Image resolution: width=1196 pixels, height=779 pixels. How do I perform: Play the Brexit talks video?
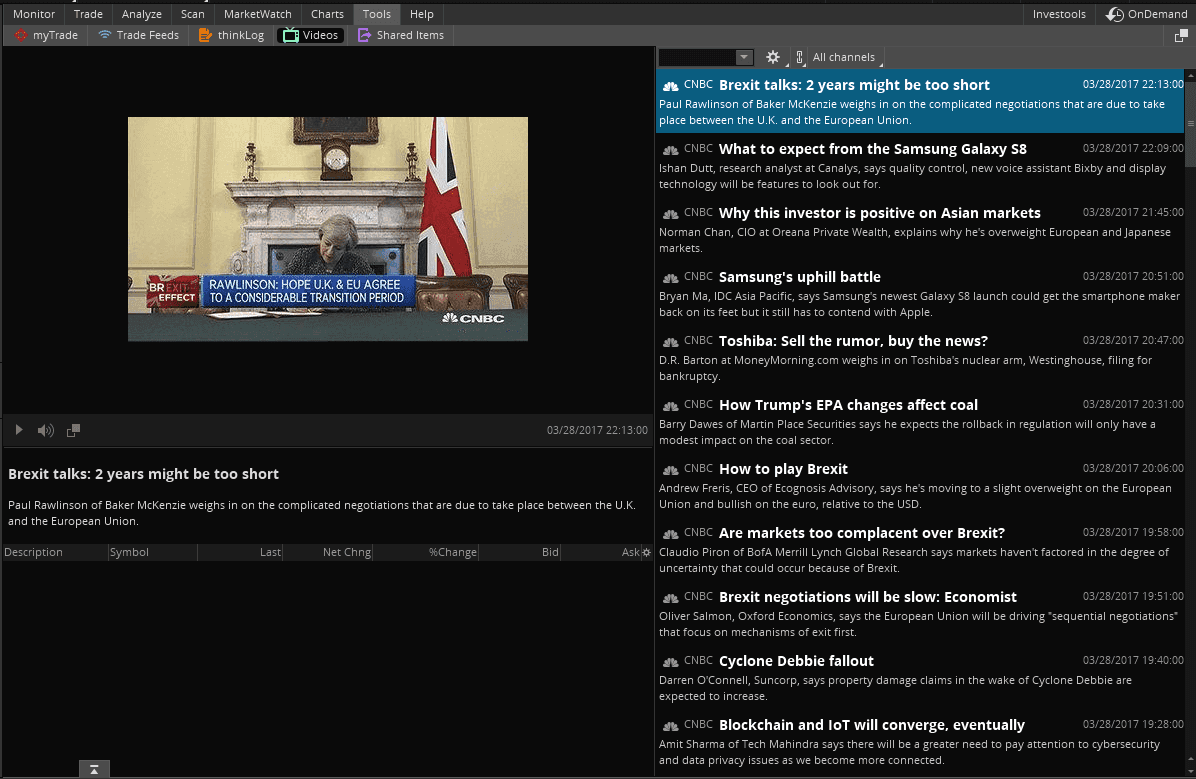[19, 430]
